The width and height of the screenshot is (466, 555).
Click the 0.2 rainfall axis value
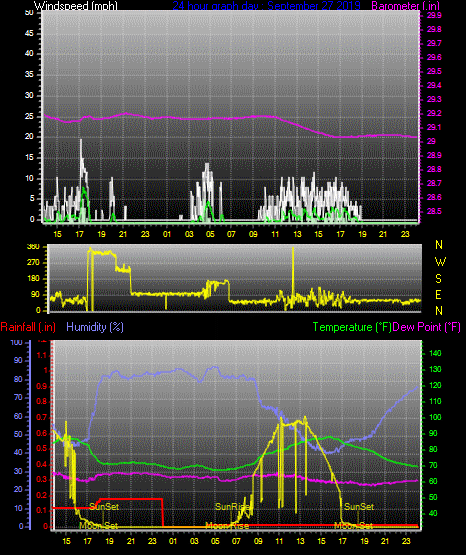(x=42, y=495)
